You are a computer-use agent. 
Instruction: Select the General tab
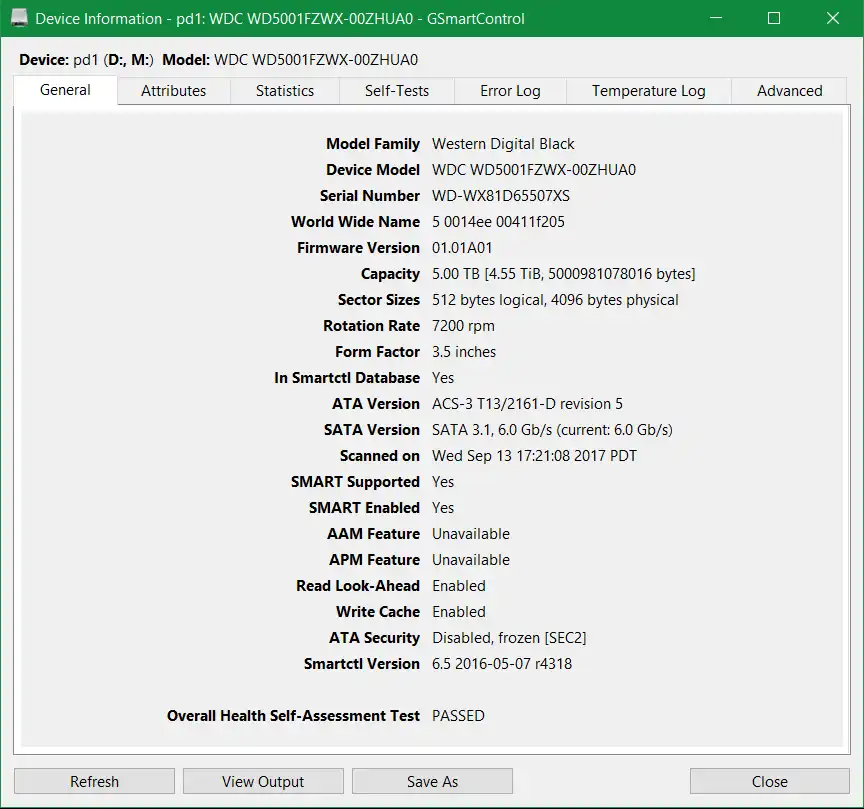[64, 89]
